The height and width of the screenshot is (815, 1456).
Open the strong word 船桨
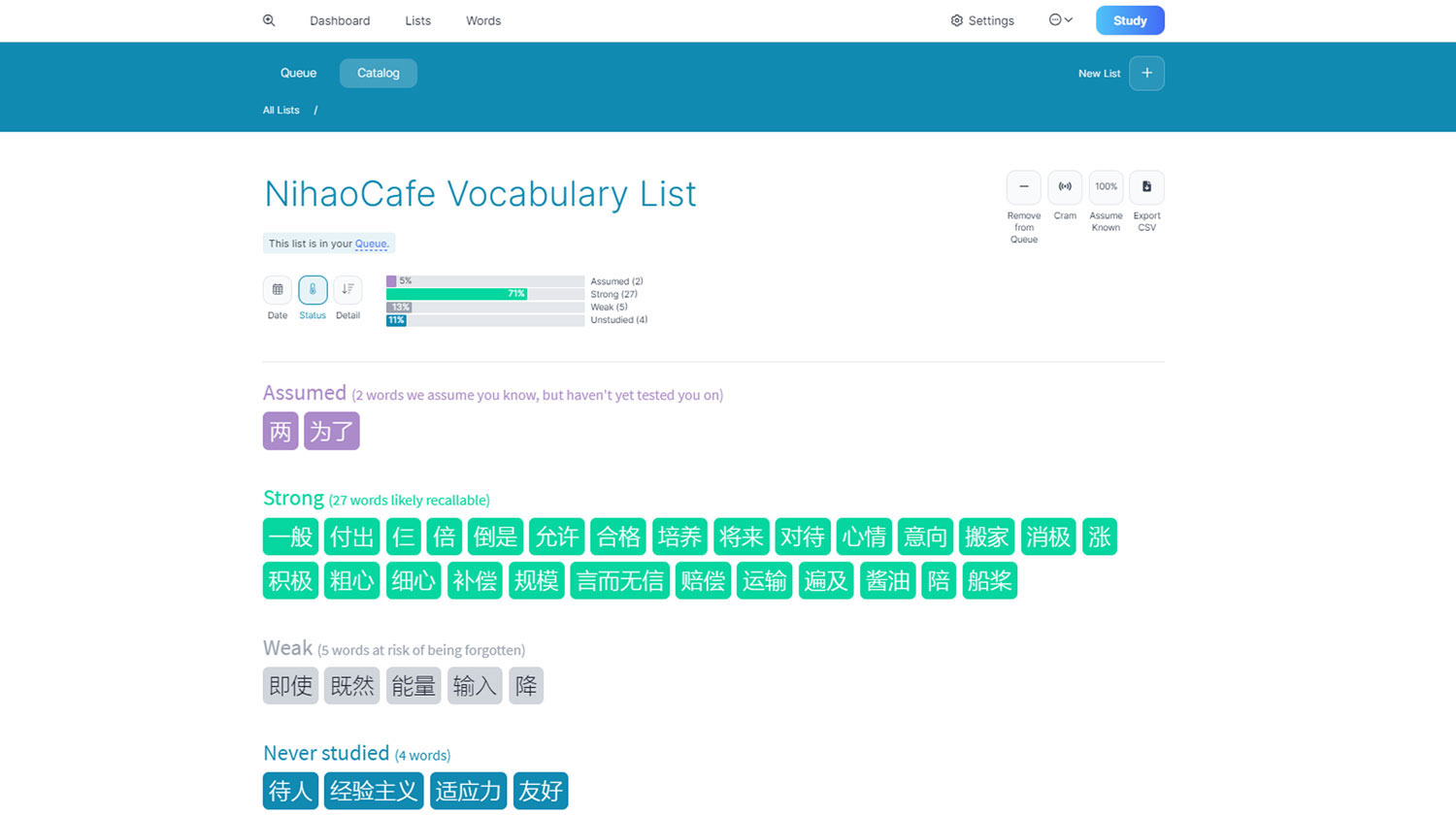tap(990, 580)
